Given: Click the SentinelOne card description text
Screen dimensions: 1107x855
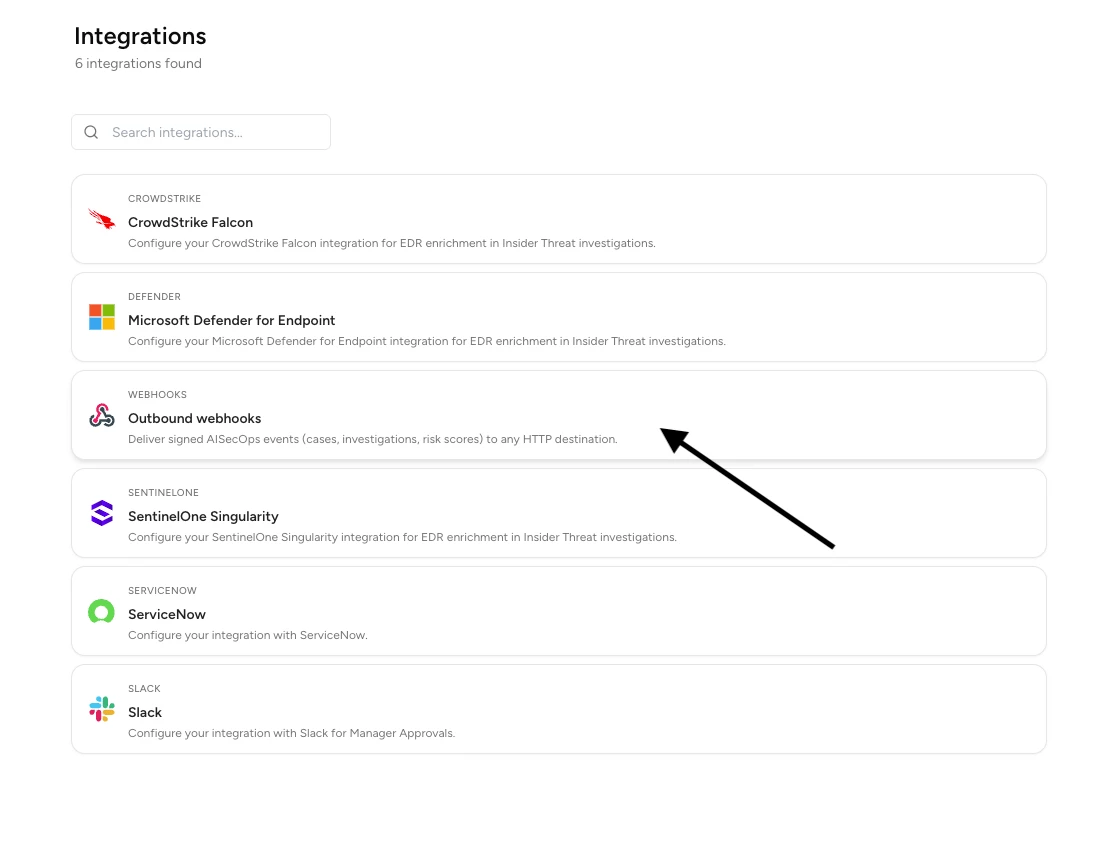Looking at the screenshot, I should pos(402,537).
